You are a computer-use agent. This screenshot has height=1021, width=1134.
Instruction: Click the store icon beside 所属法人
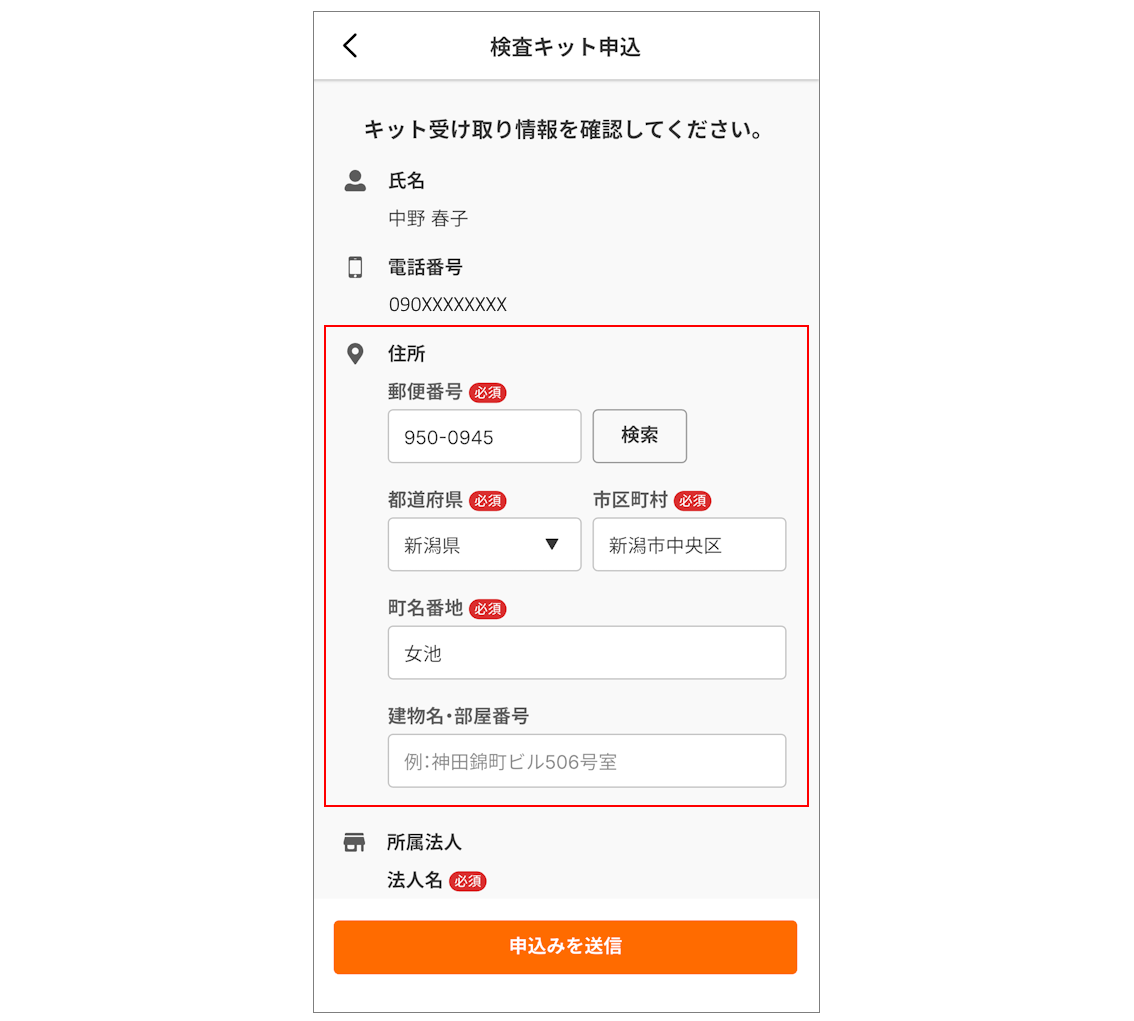point(354,843)
